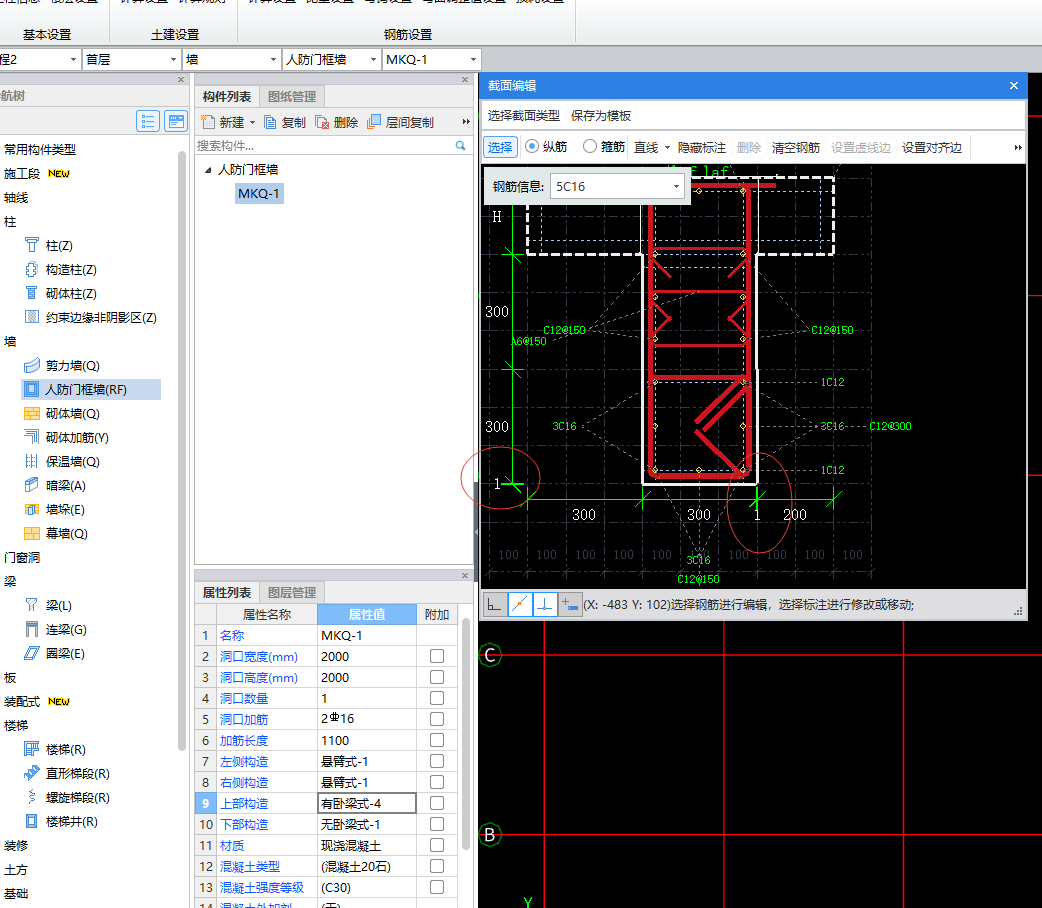Click 清空钢筋 button
Screen dimensions: 1042x908
click(x=795, y=148)
